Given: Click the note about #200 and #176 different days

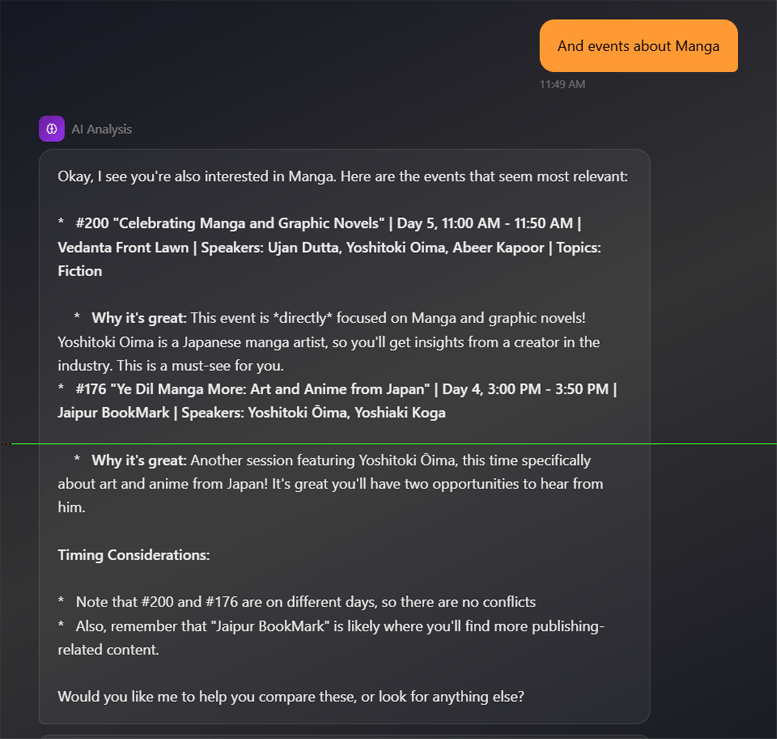Looking at the screenshot, I should coord(305,602).
